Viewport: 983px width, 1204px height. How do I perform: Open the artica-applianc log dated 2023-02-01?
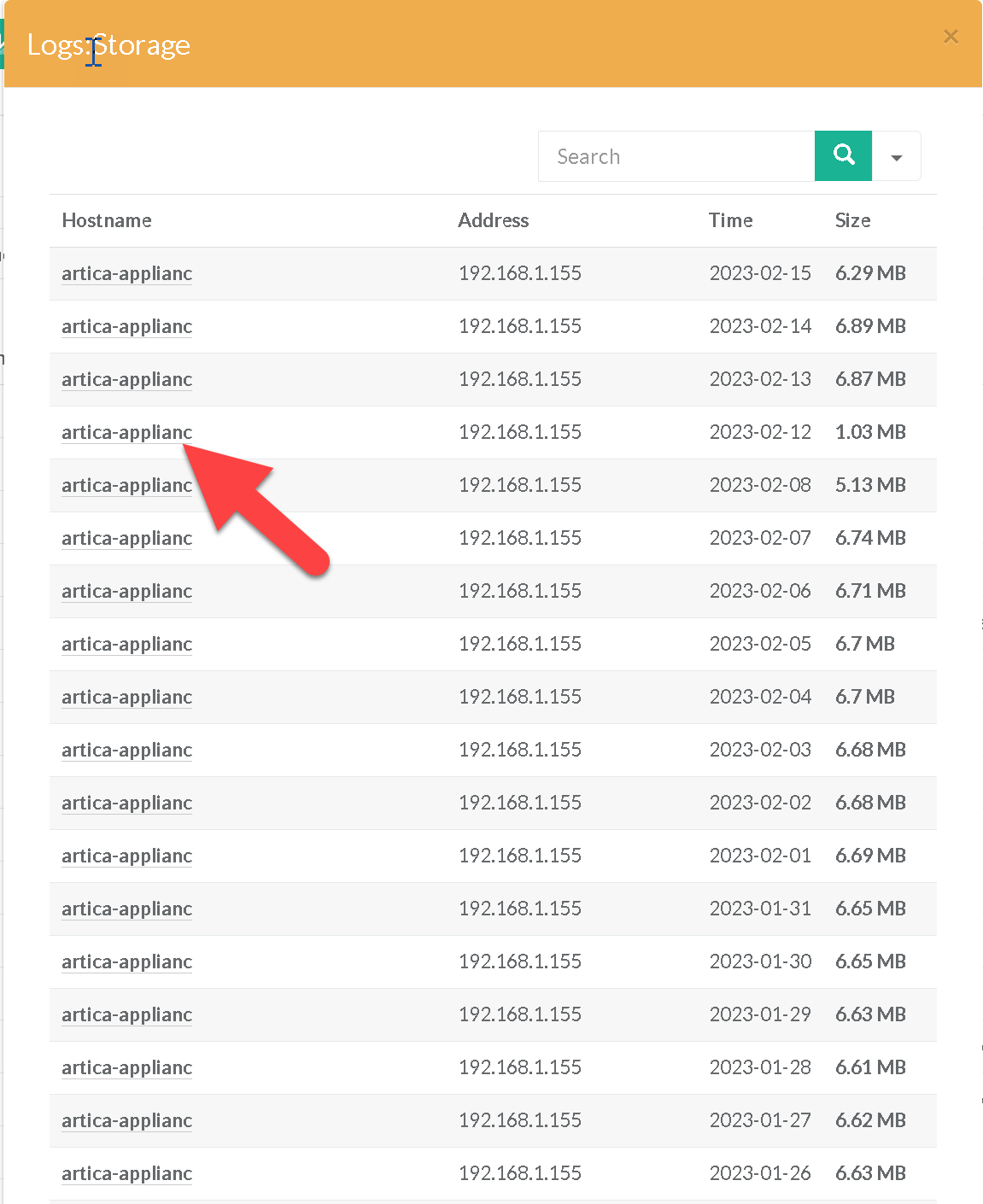click(x=126, y=856)
